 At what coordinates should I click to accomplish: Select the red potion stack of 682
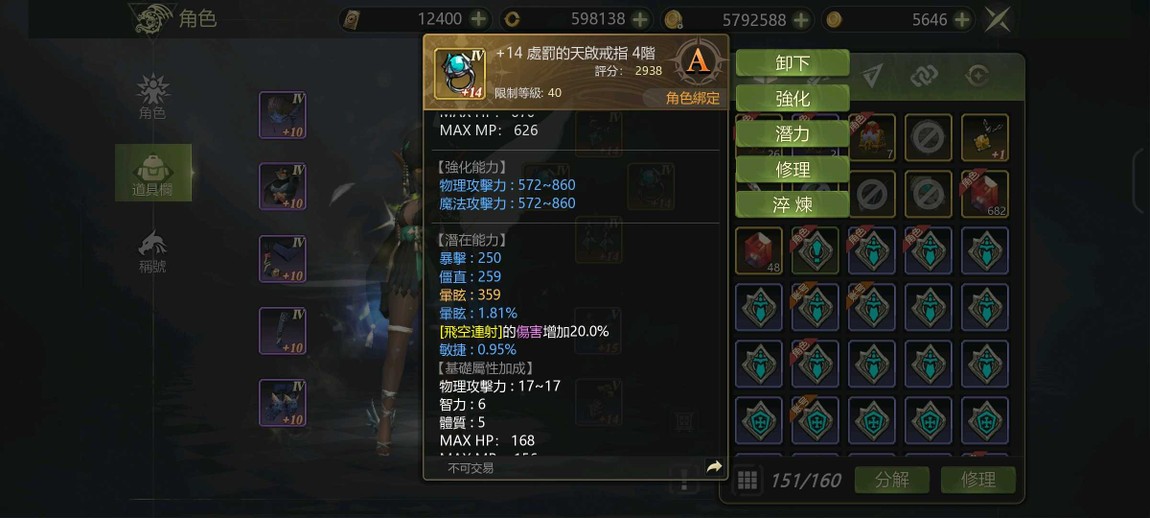(985, 194)
